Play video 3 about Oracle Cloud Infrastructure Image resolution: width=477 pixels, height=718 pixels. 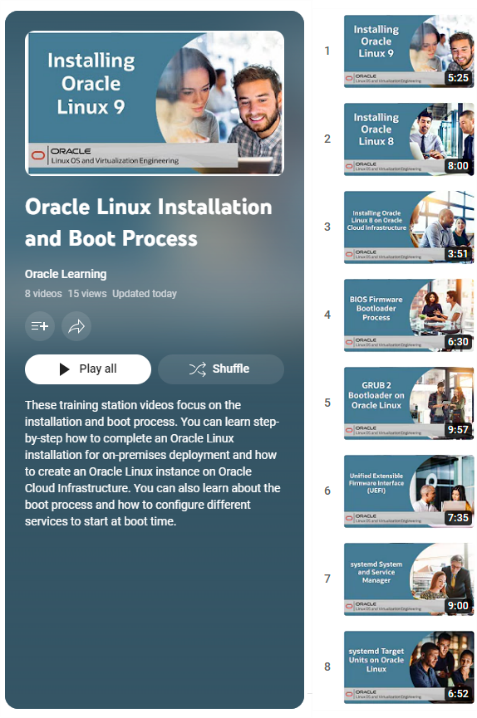409,227
